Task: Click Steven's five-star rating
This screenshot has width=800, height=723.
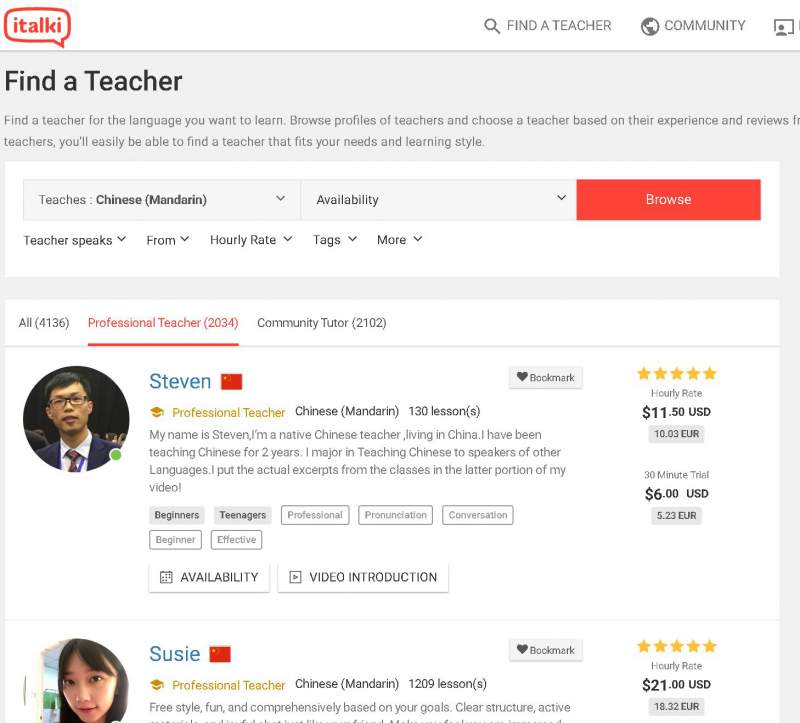Action: [x=676, y=373]
